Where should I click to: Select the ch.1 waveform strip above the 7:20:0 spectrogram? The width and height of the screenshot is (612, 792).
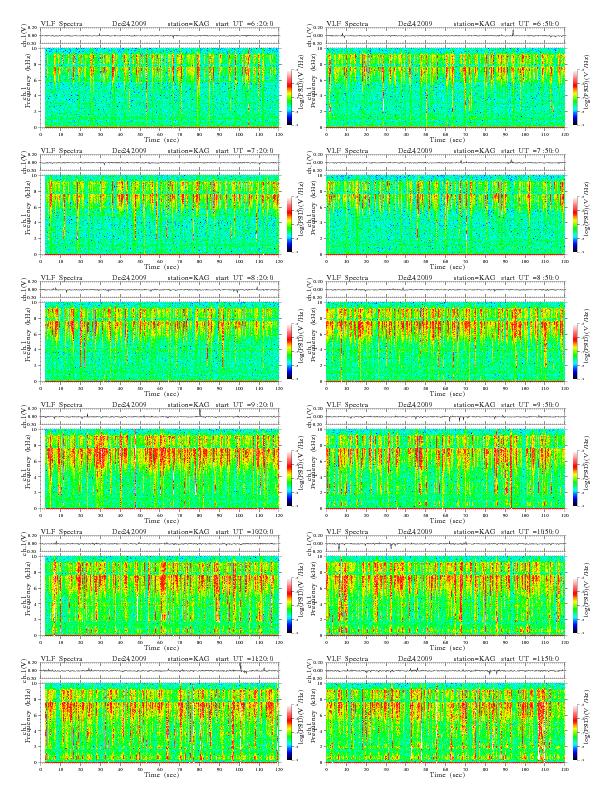tap(160, 163)
